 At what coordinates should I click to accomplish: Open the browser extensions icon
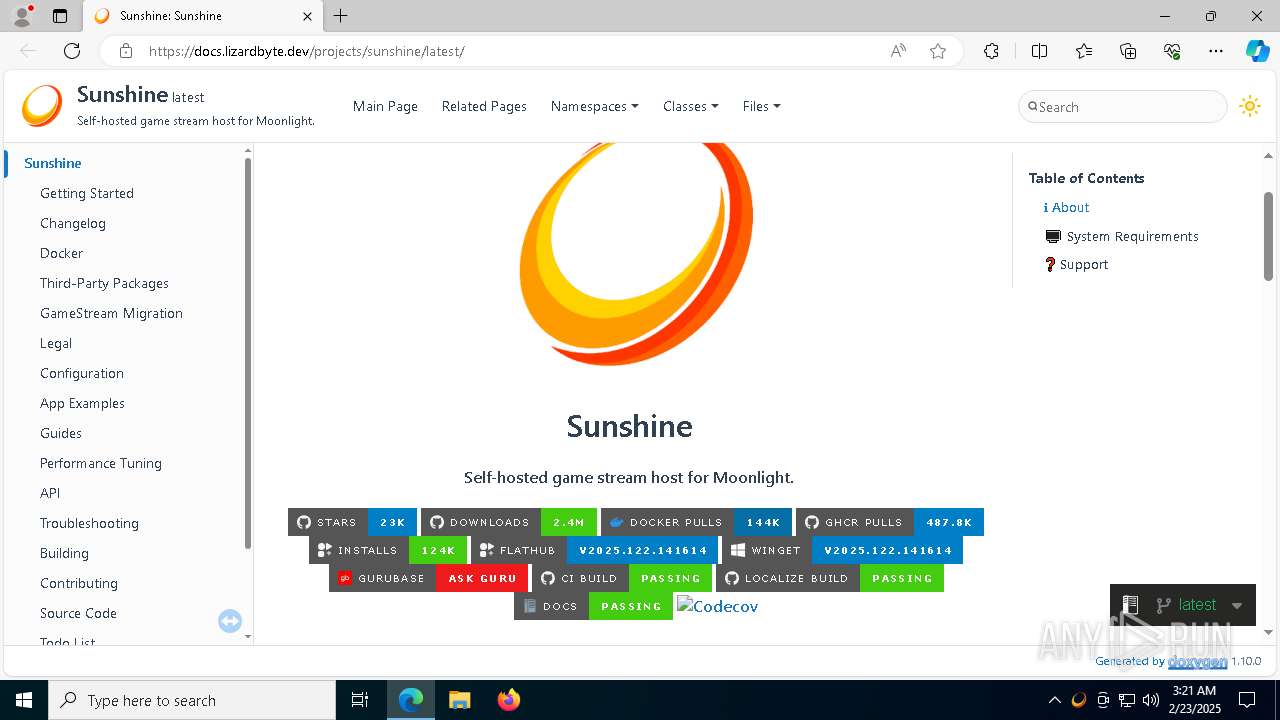tap(991, 51)
